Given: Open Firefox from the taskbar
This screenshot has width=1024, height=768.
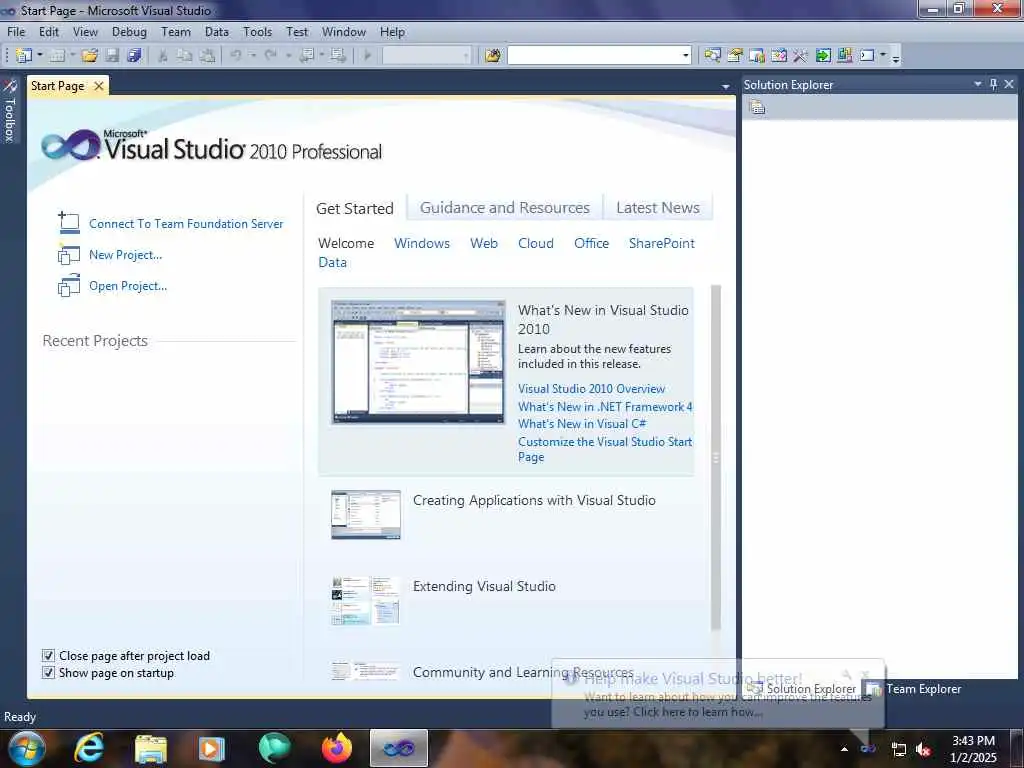Looking at the screenshot, I should pyautogui.click(x=336, y=748).
